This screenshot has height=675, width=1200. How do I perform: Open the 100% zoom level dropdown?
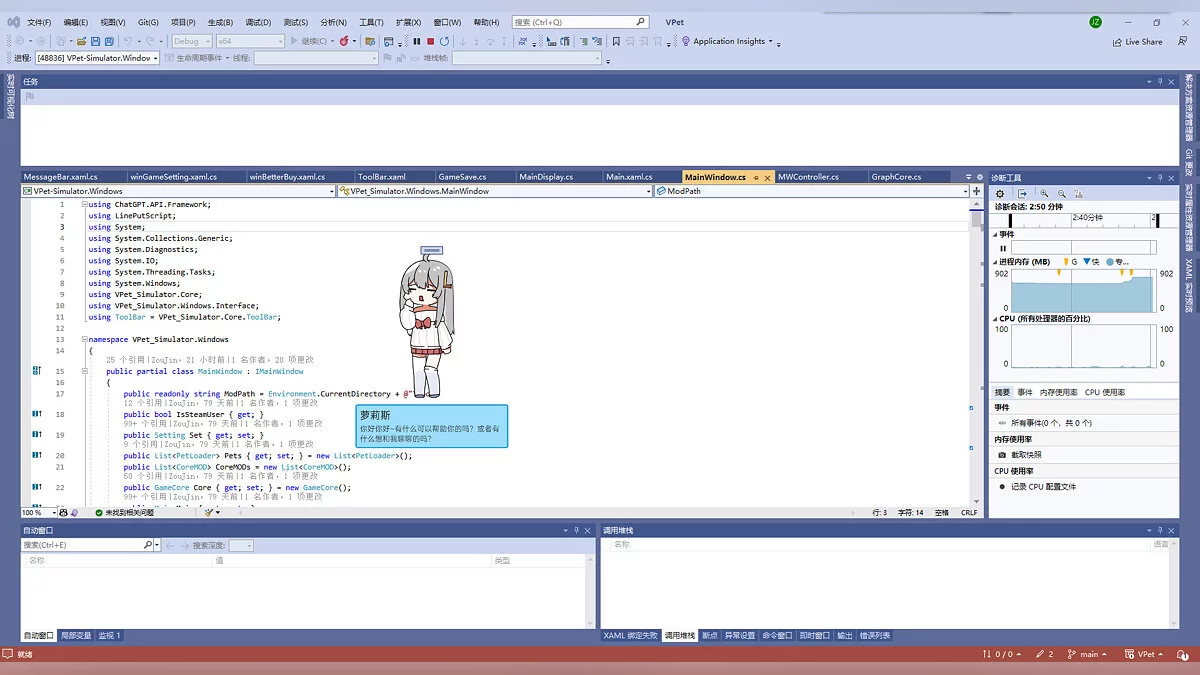point(52,512)
